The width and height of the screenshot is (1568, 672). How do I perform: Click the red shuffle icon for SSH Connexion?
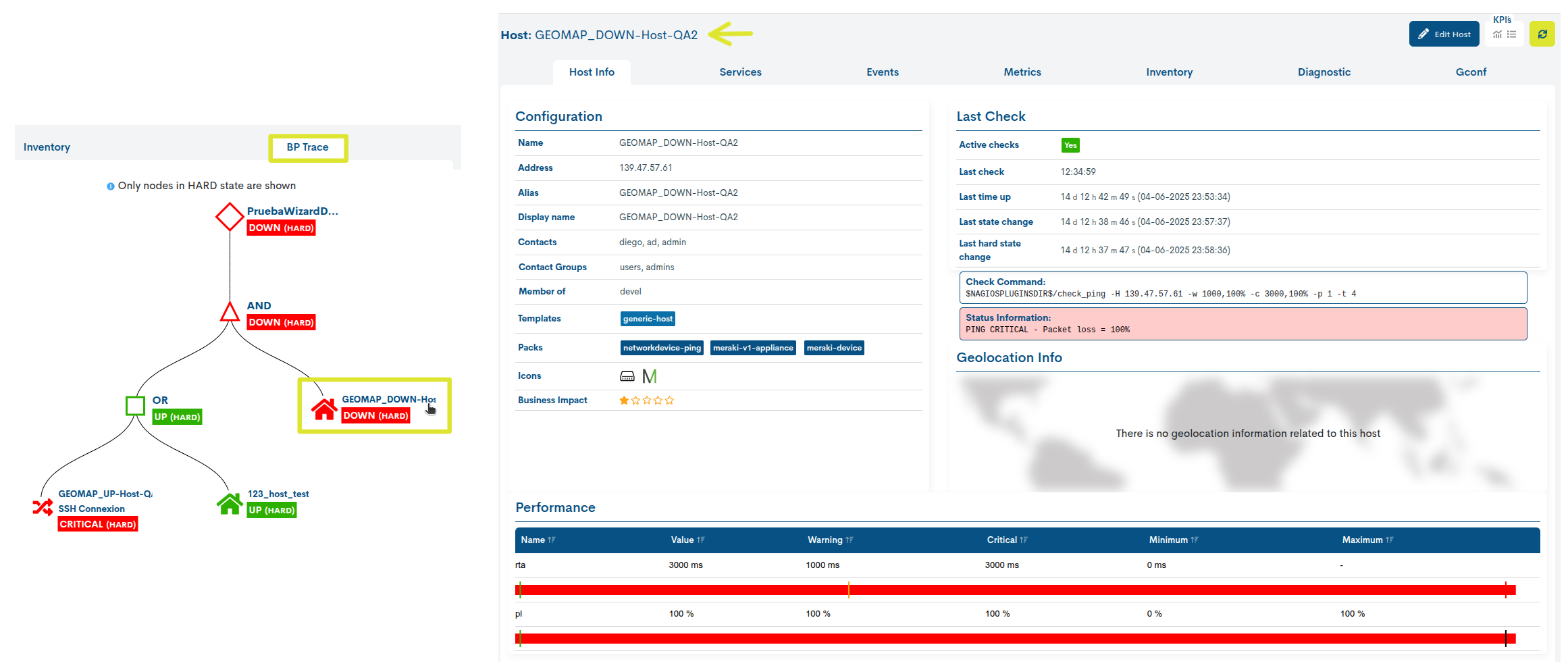click(43, 507)
